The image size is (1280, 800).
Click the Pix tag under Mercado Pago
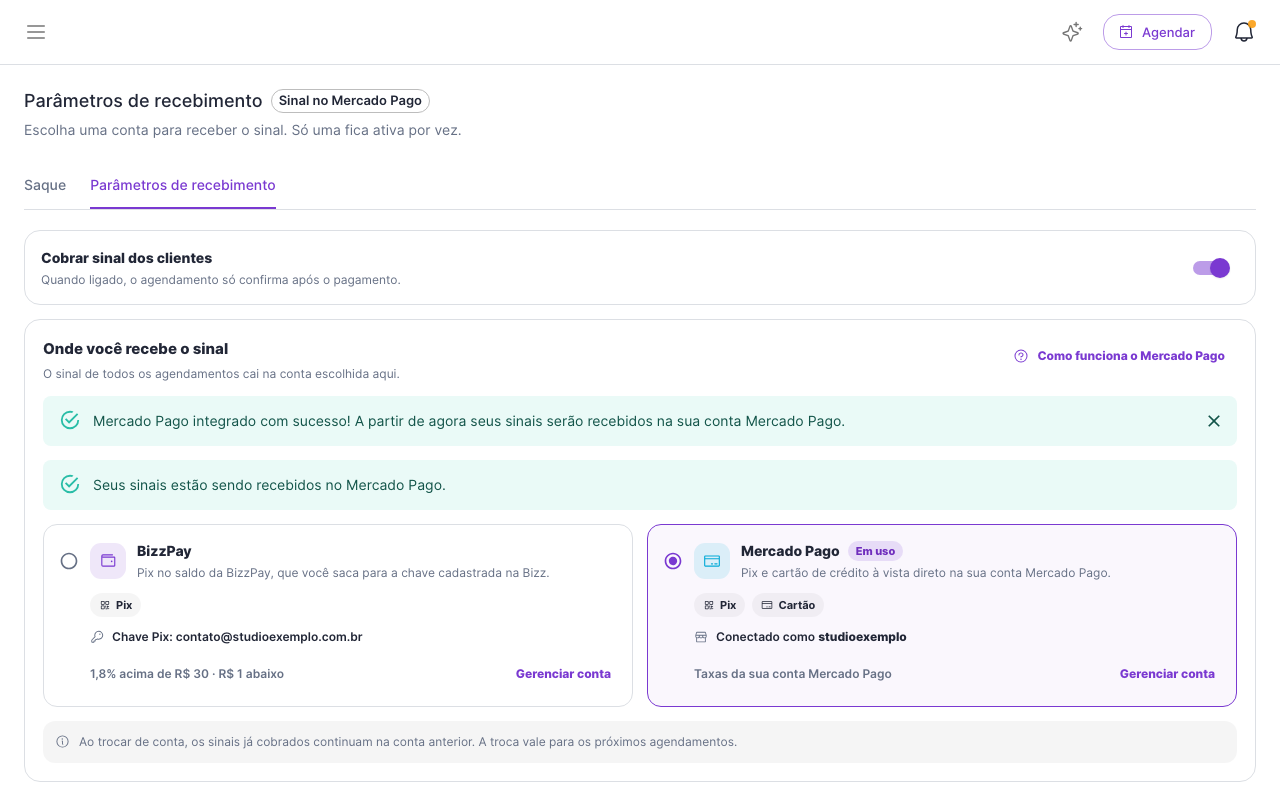click(720, 605)
